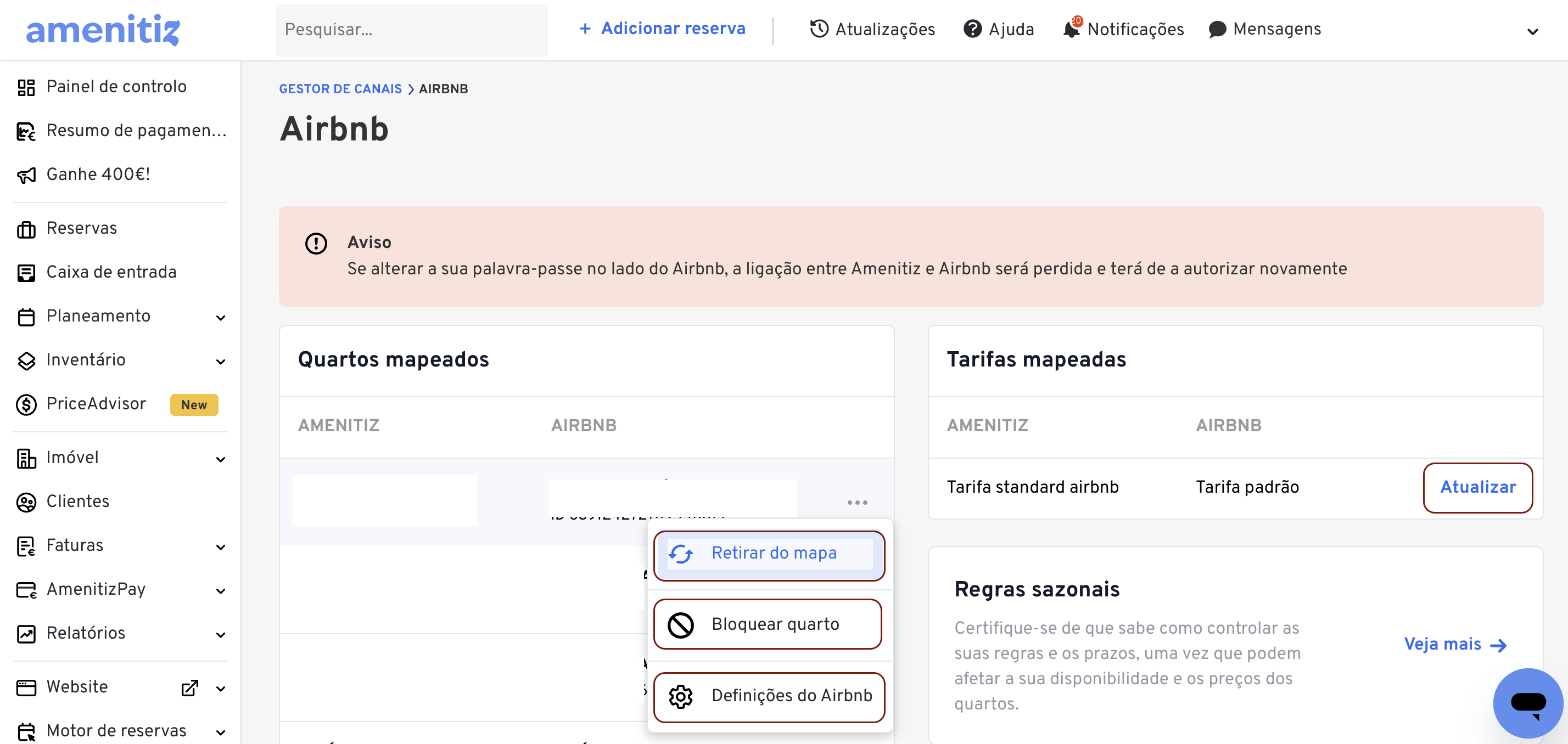Viewport: 1568px width, 744px height.
Task: Click the Inventário layers icon
Action: pyautogui.click(x=26, y=360)
